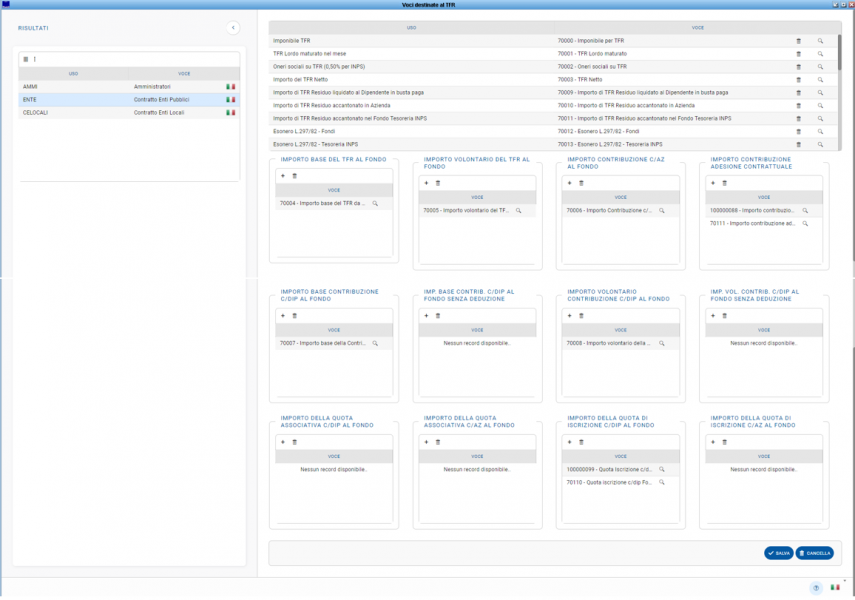
Task: Click the Italian flag on the ENTE row
Action: click(x=230, y=100)
